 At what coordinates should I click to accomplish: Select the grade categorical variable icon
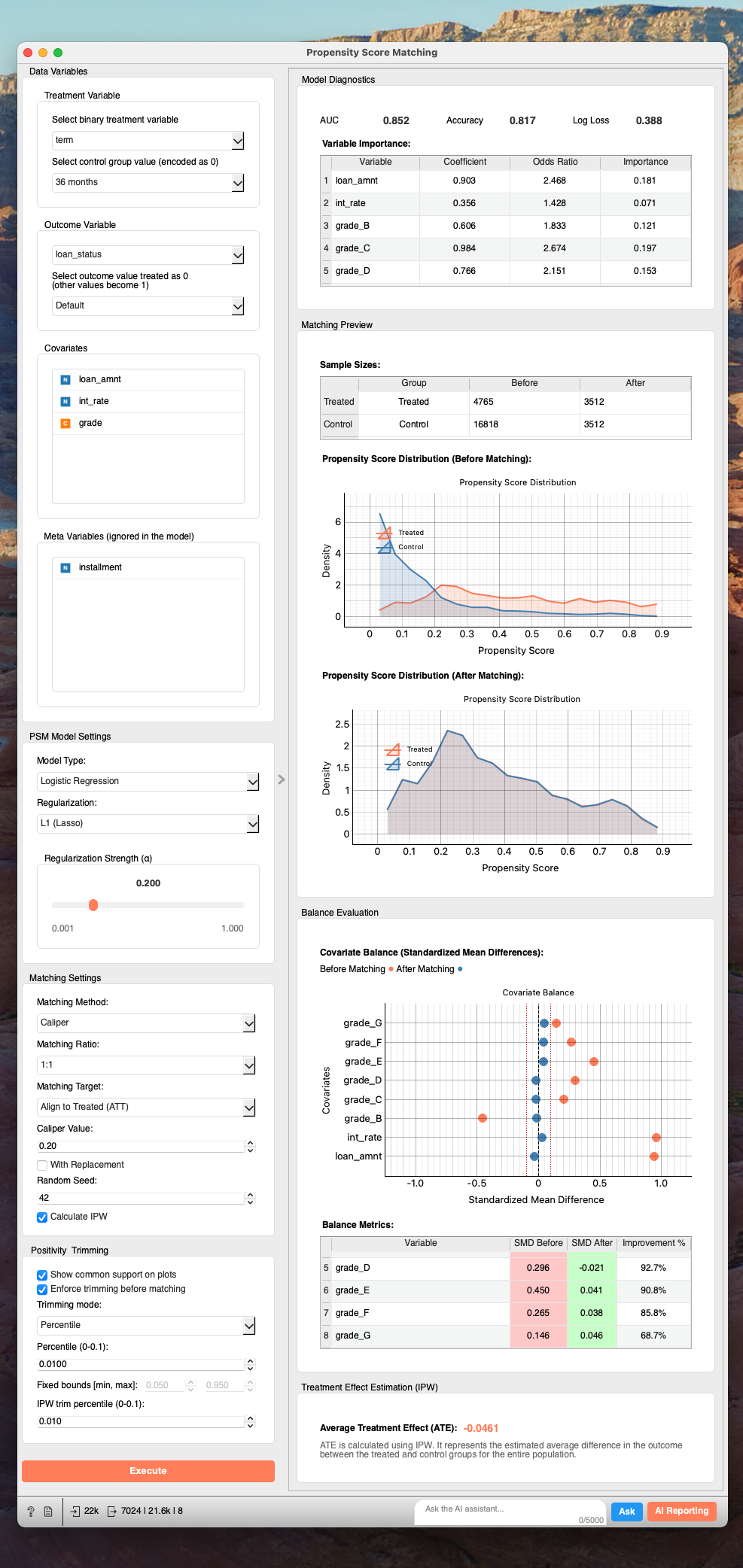(x=65, y=424)
